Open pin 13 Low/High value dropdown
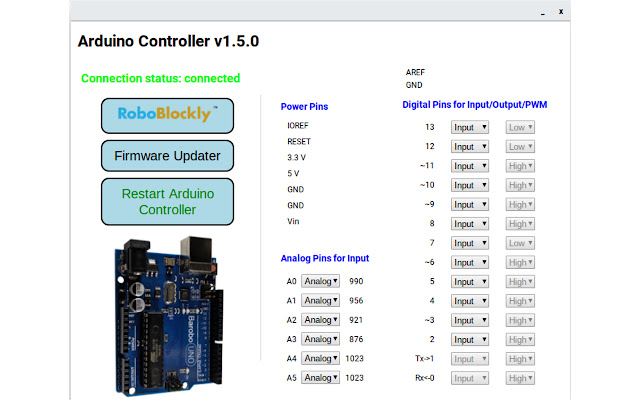The image size is (640, 400). click(x=520, y=127)
